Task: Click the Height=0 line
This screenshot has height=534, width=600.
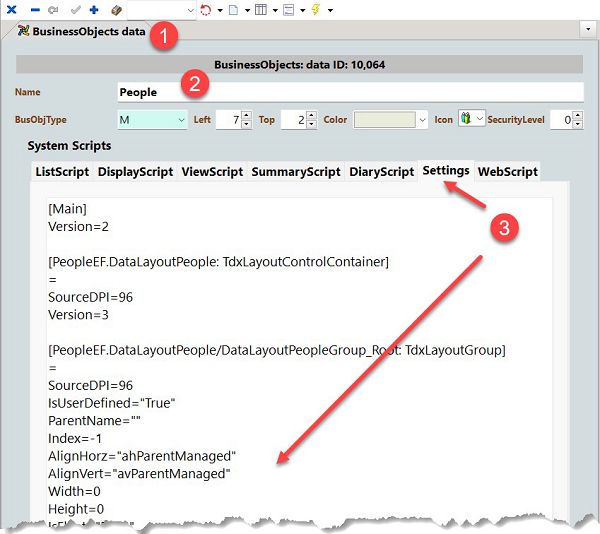Action: click(x=76, y=509)
